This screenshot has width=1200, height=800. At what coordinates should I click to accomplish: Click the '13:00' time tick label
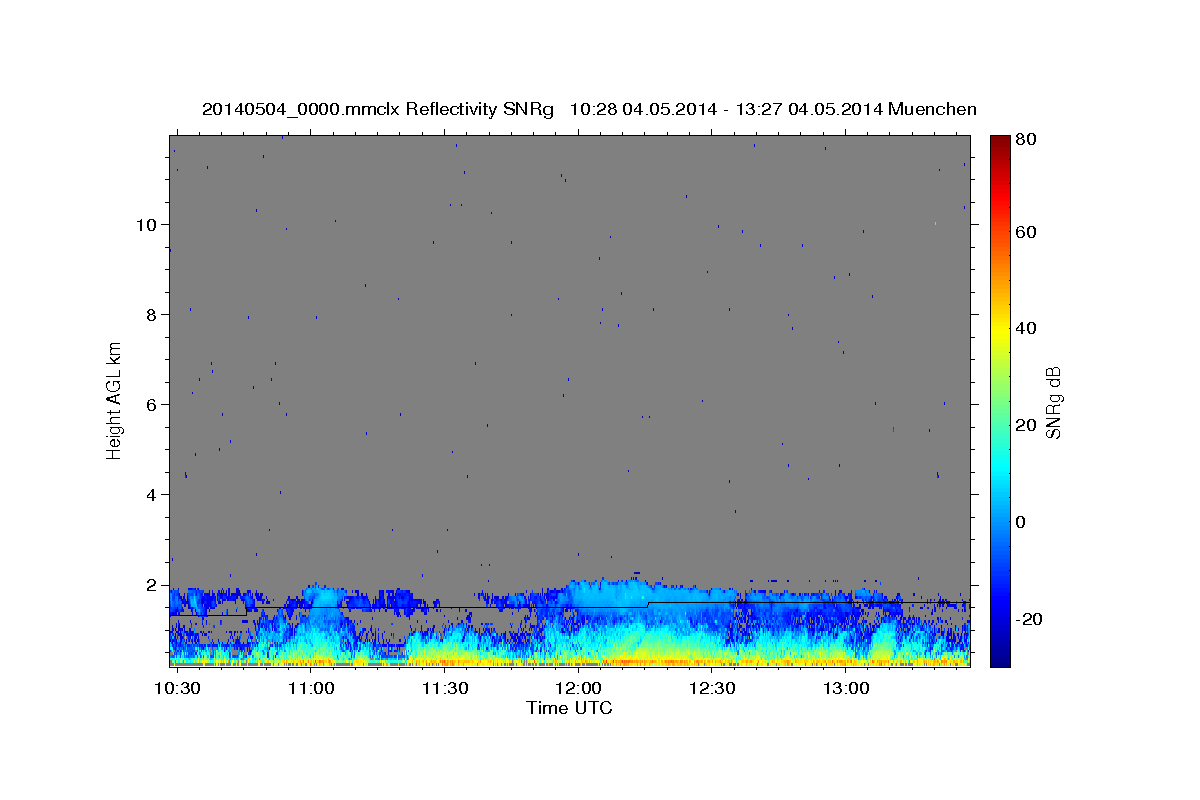tap(846, 688)
